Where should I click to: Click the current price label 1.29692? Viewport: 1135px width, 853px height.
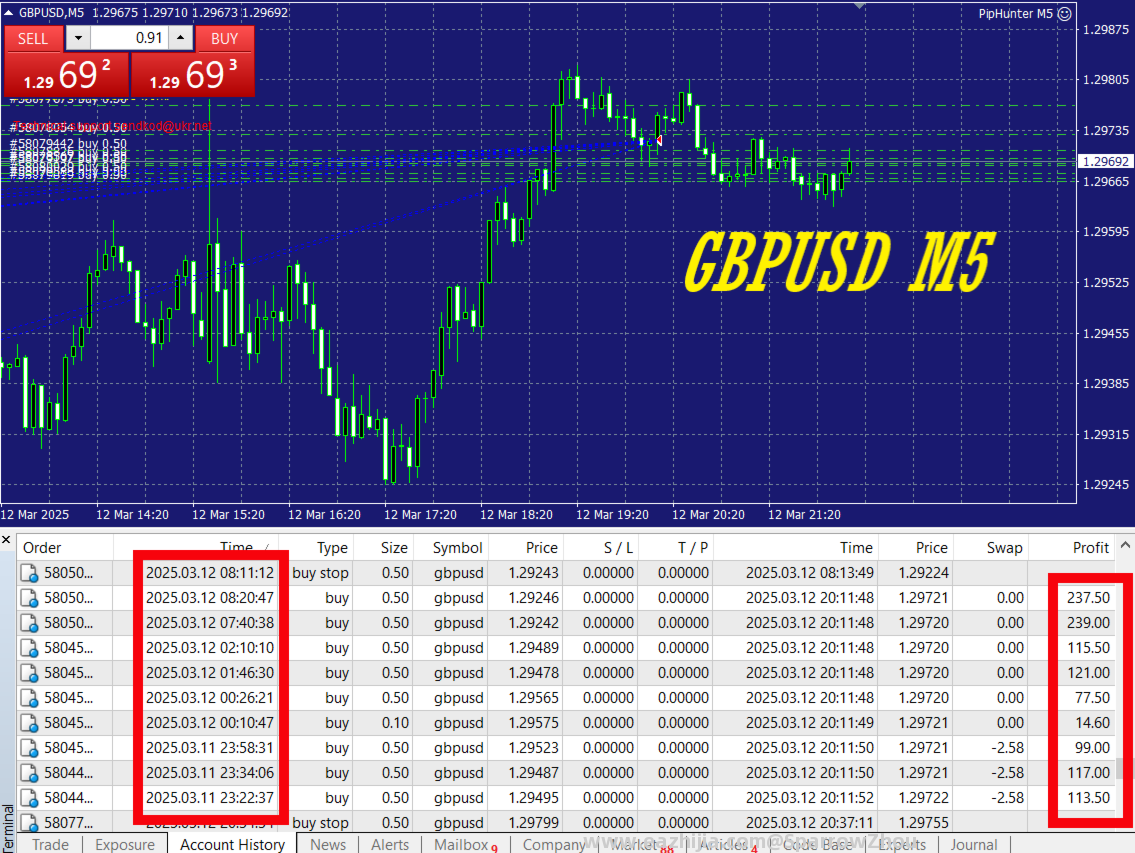[x=1105, y=161]
